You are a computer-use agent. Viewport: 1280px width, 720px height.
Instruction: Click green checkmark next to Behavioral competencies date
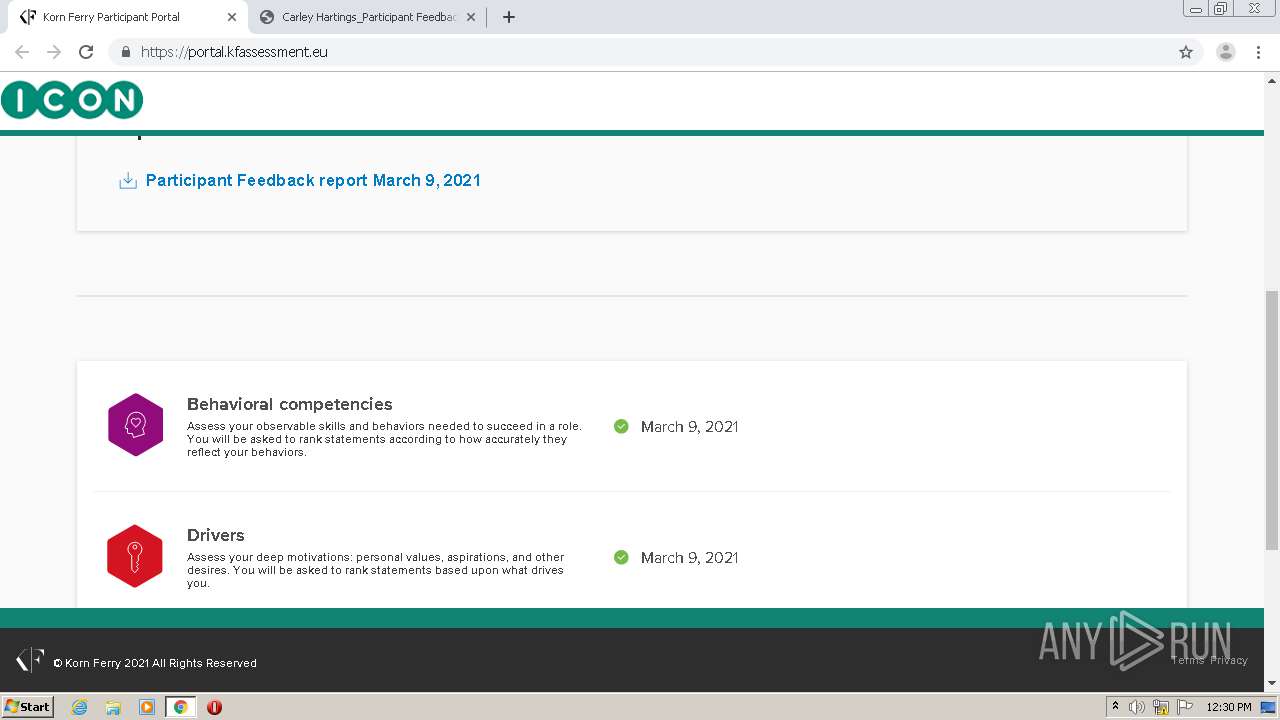[x=621, y=426]
